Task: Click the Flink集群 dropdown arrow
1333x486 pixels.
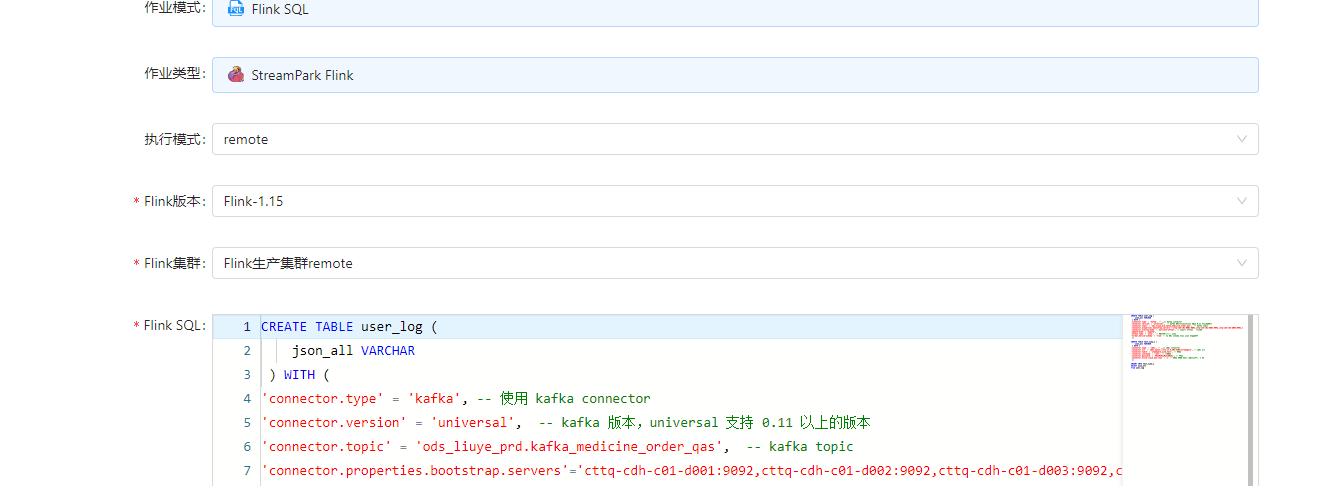Action: 1242,263
